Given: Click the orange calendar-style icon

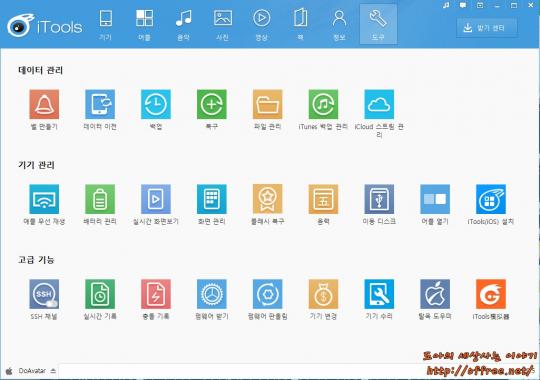Looking at the screenshot, I should click(x=323, y=199).
